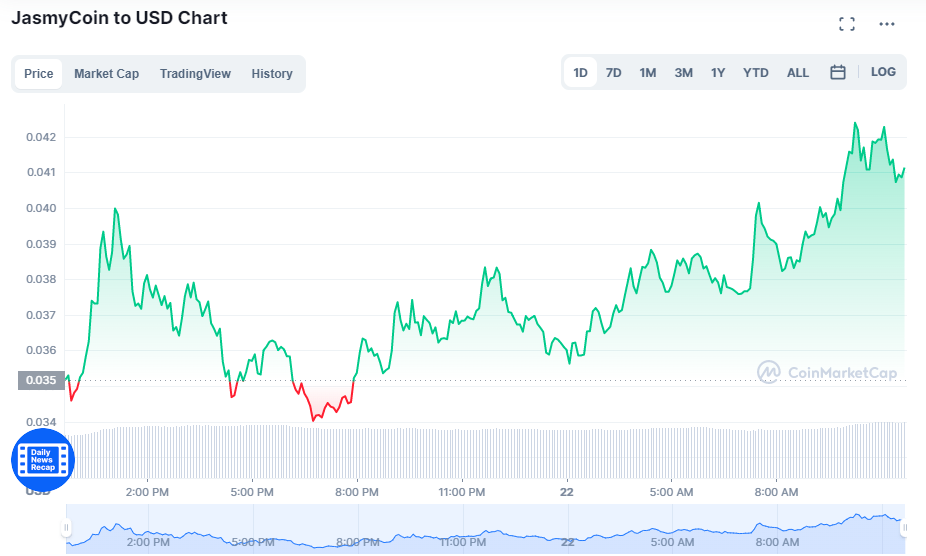The height and width of the screenshot is (556, 926).
Task: Show the YTD time range
Action: 755,73
